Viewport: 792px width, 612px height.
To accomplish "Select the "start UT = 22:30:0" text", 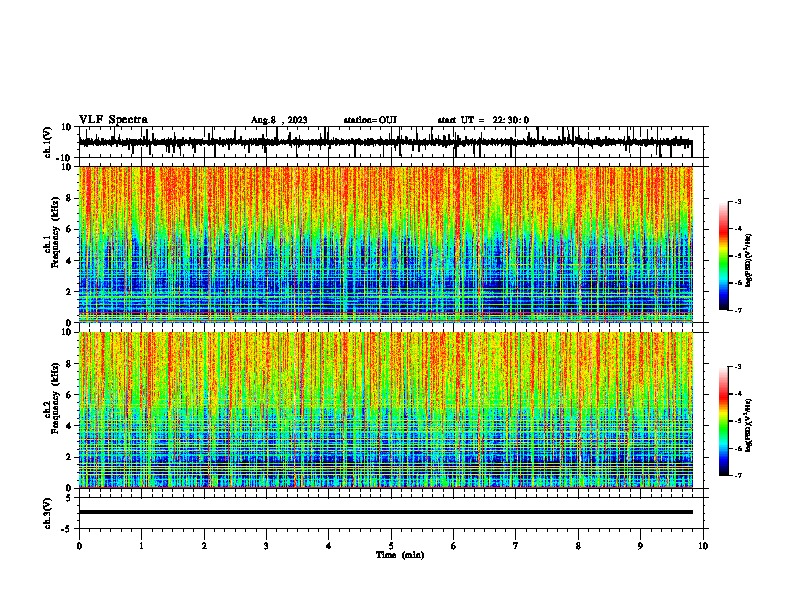I will click(483, 120).
